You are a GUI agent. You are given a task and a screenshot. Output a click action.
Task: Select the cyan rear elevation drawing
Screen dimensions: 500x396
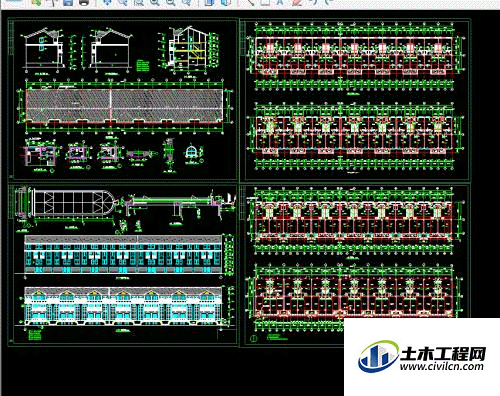click(x=123, y=254)
